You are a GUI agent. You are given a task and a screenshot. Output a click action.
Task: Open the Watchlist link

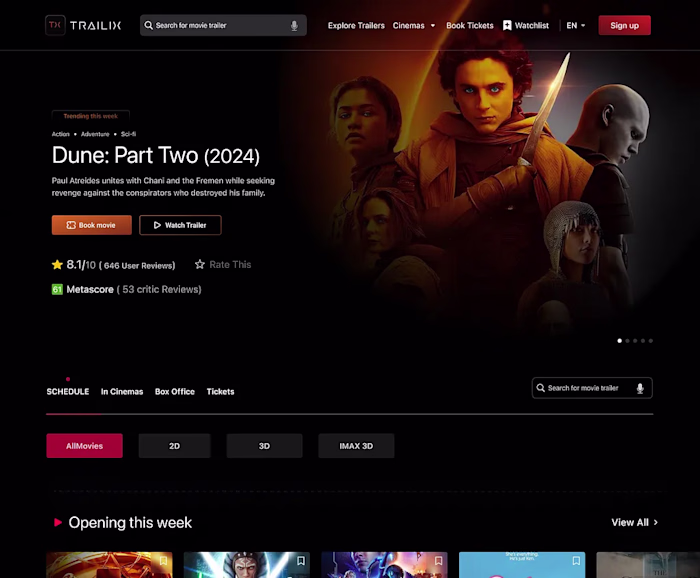click(532, 25)
